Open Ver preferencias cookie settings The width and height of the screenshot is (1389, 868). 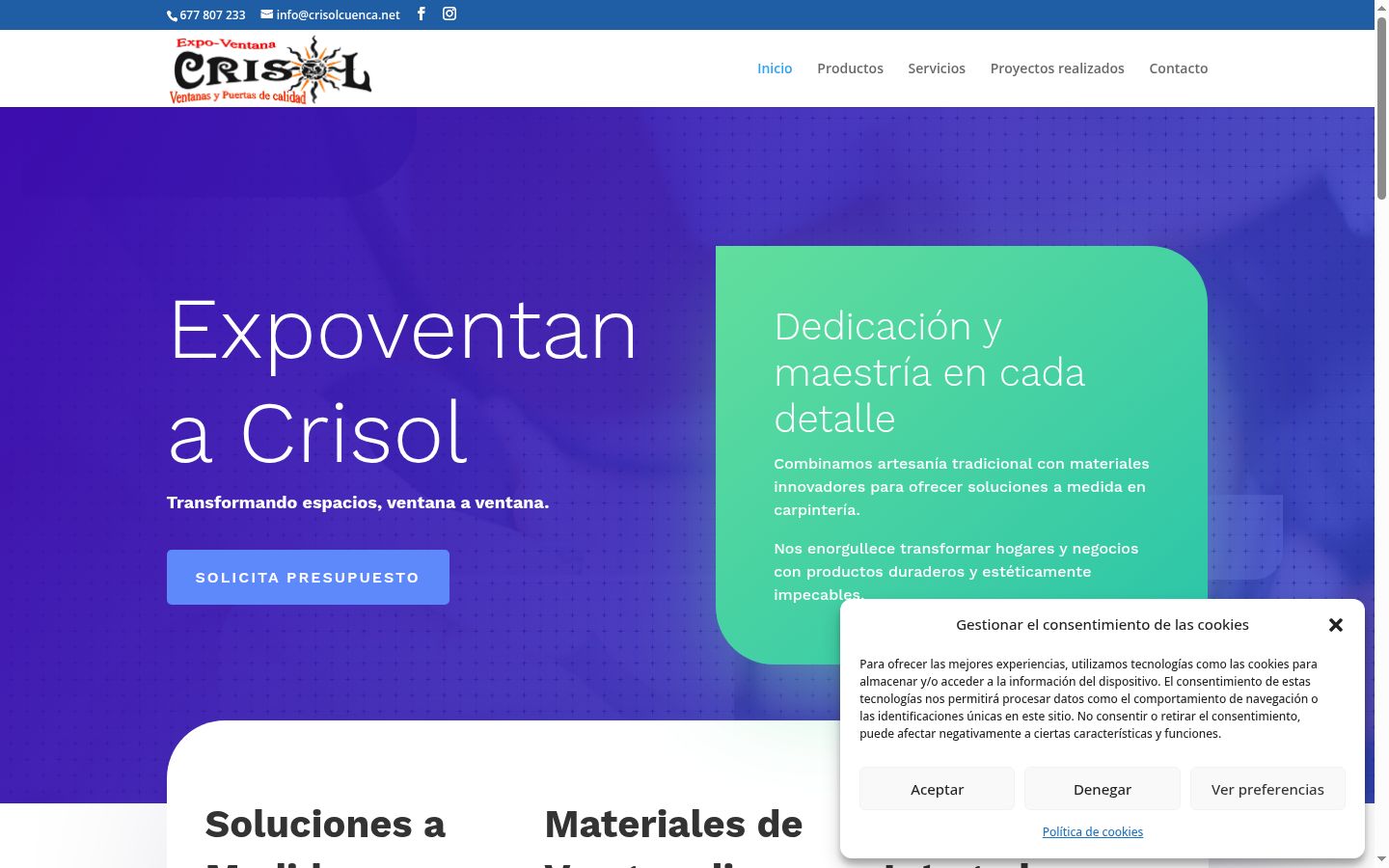point(1267,789)
